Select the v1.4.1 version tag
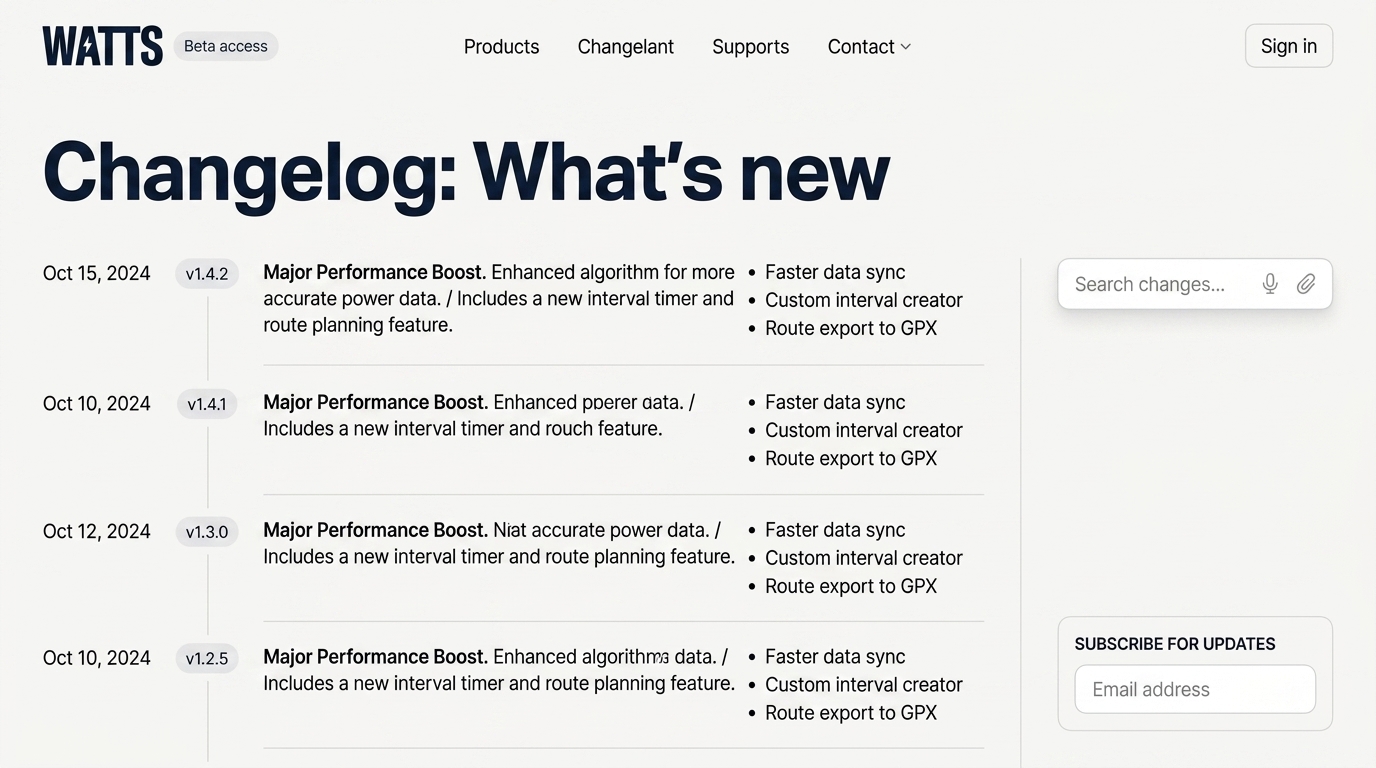 tap(207, 404)
